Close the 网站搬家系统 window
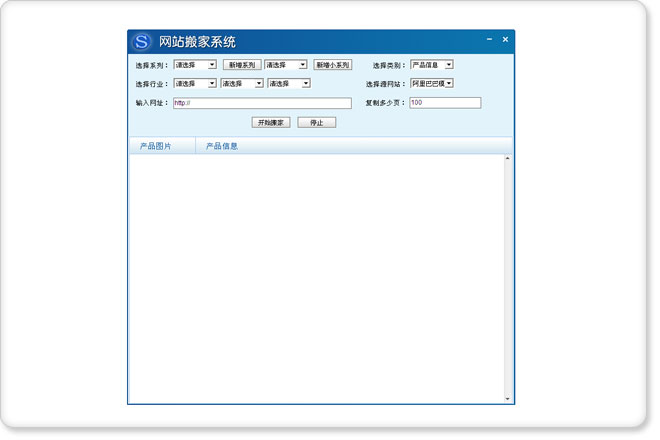 tap(505, 40)
